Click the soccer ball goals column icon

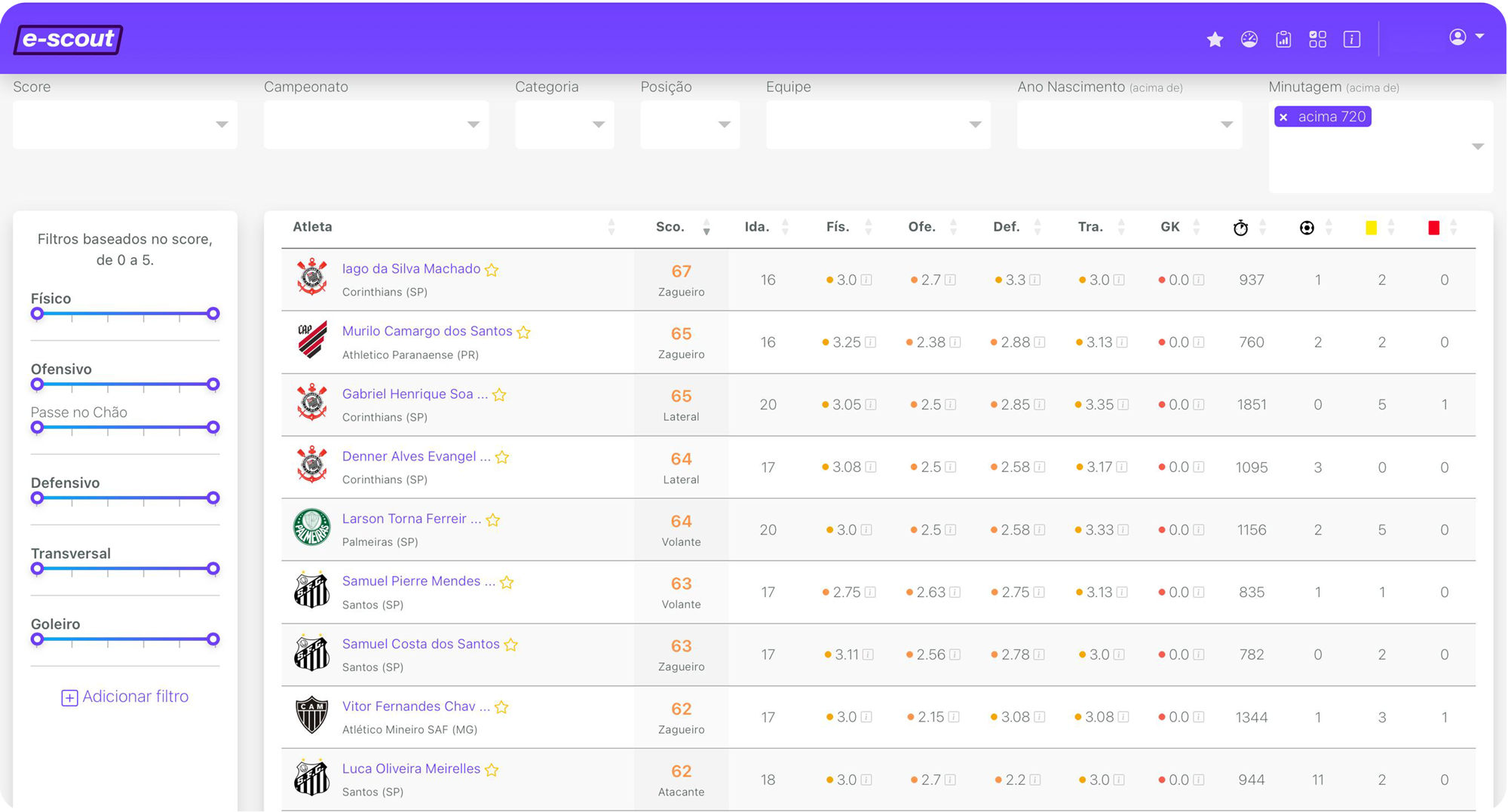click(1307, 226)
